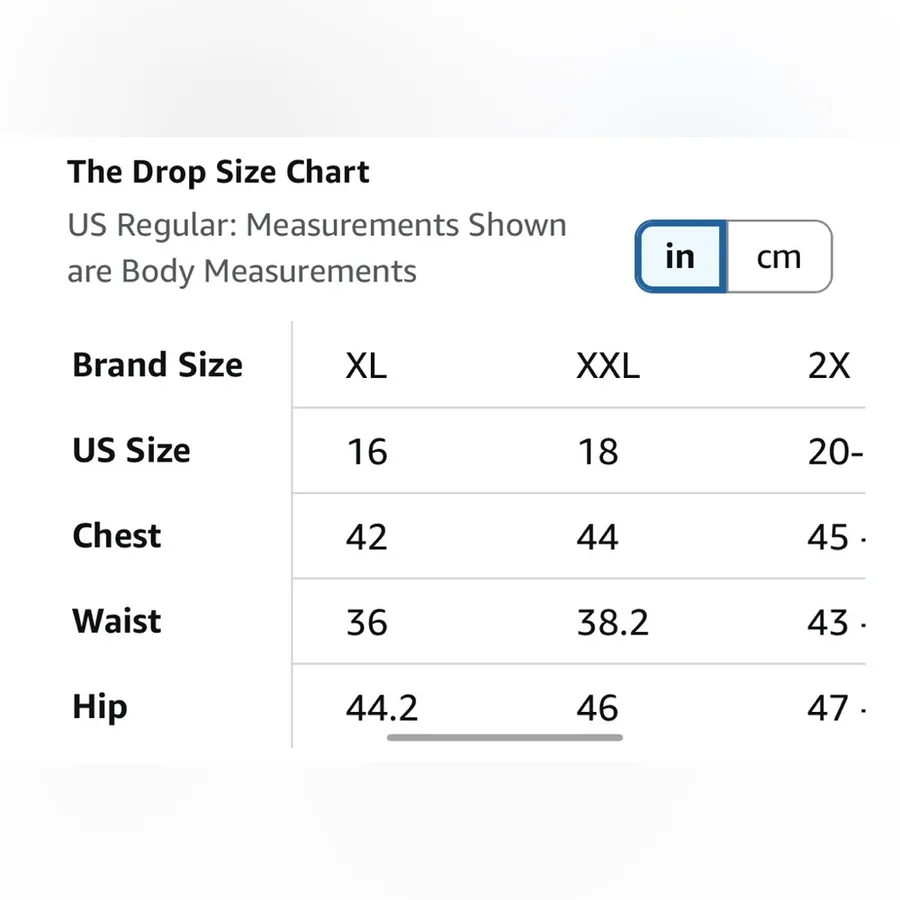Click The Drop Size Chart heading

(218, 172)
